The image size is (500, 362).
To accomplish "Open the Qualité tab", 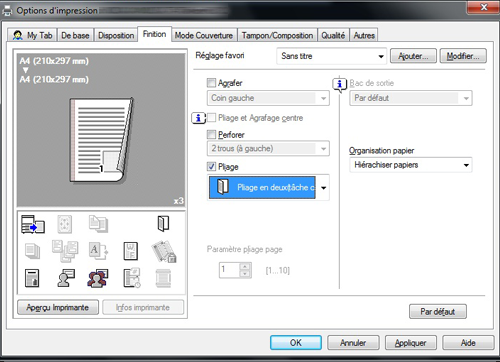I will [x=333, y=35].
